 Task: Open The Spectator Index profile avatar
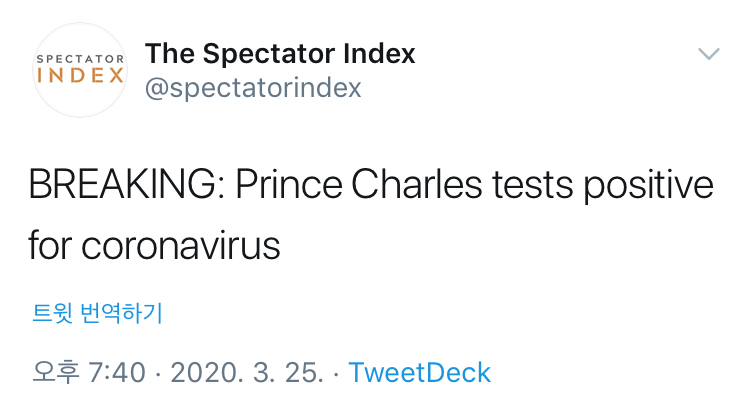80,70
